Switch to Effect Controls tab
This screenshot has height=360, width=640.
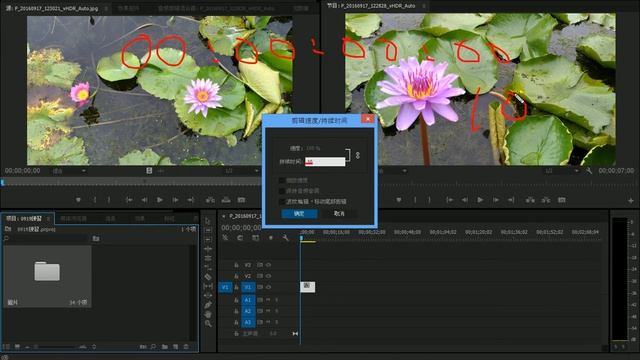click(x=128, y=8)
